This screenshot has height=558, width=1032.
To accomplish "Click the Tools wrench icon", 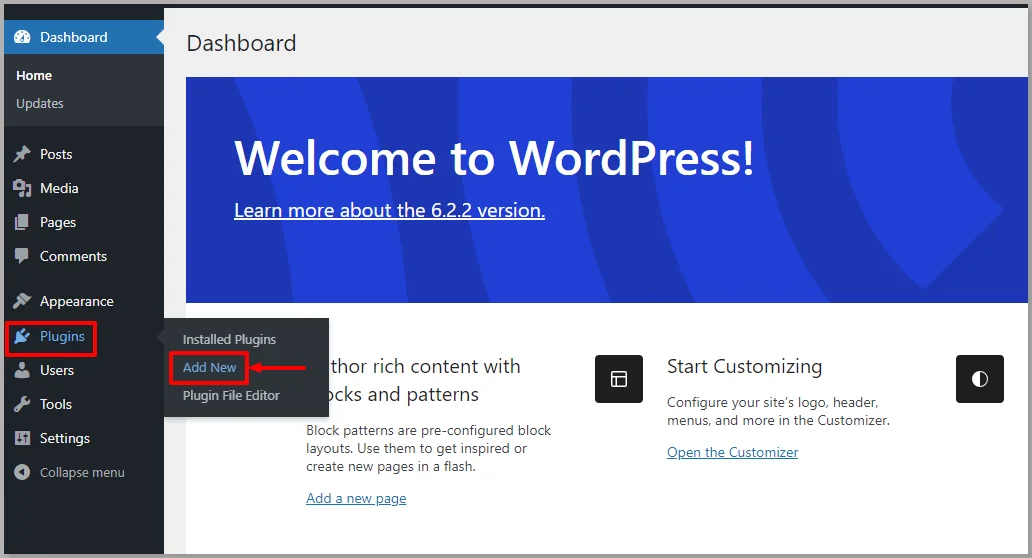I will [x=22, y=404].
